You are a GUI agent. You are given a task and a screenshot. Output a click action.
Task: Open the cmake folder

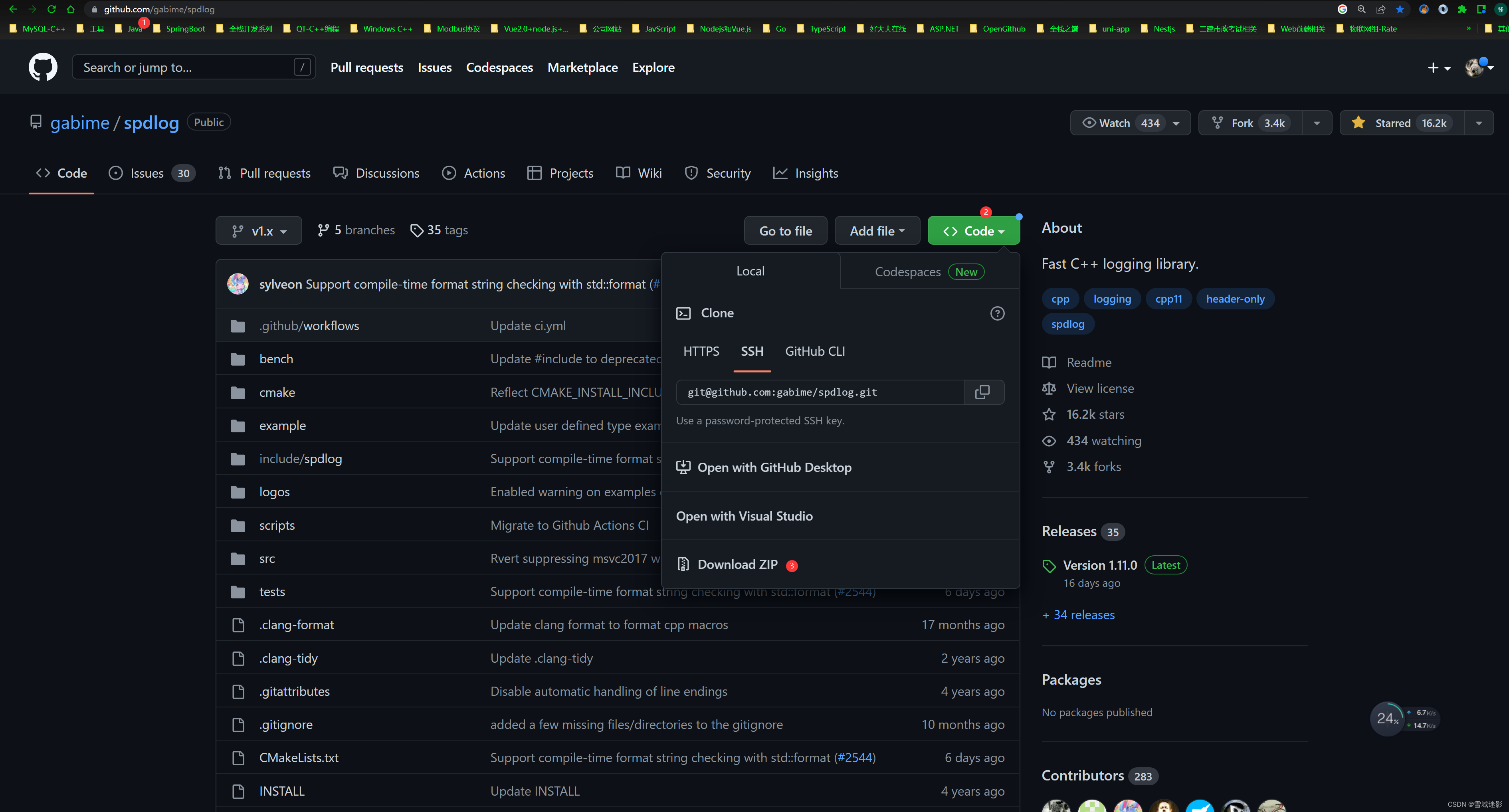pyautogui.click(x=277, y=392)
